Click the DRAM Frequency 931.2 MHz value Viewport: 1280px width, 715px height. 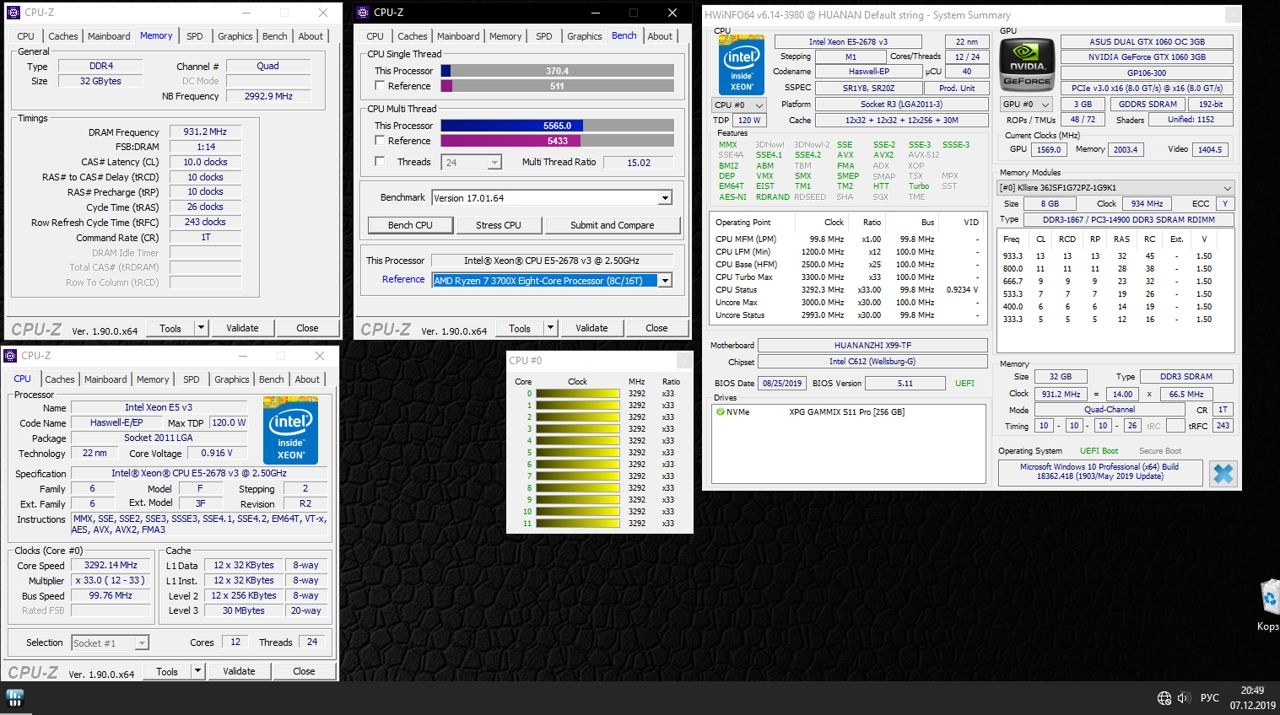[x=205, y=132]
